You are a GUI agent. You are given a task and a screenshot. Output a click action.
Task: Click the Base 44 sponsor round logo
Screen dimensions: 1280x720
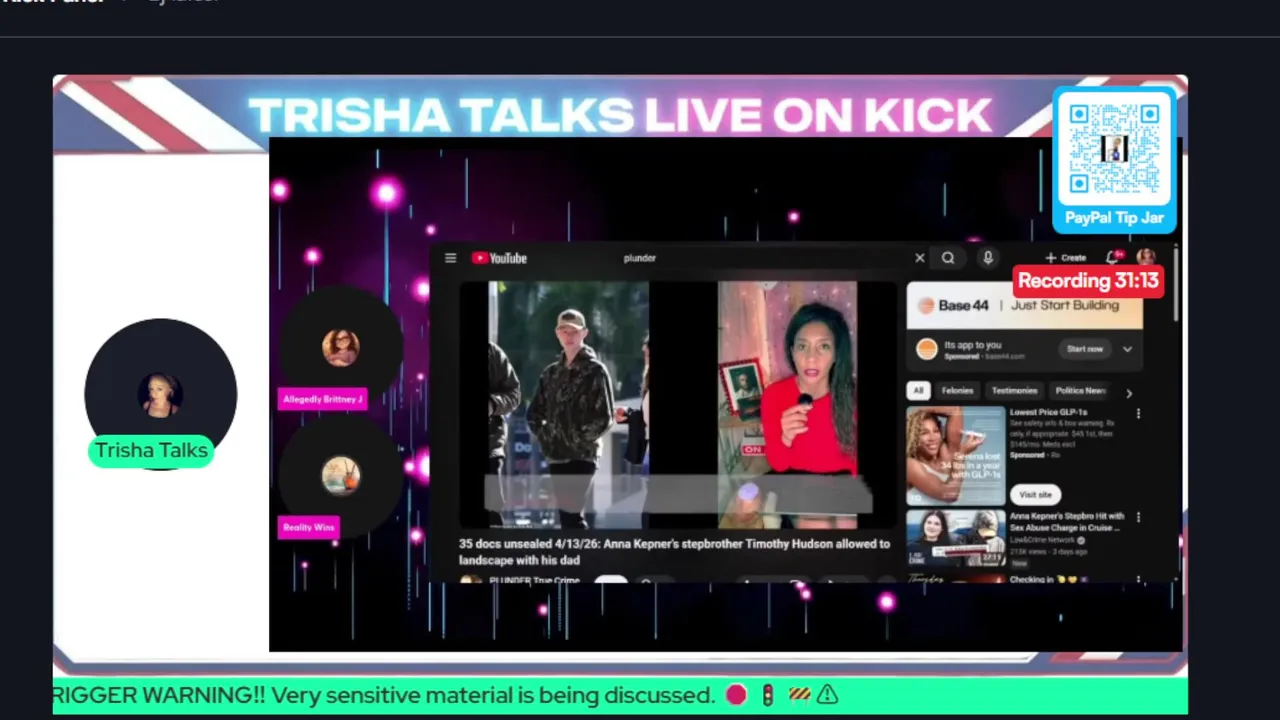tap(927, 349)
